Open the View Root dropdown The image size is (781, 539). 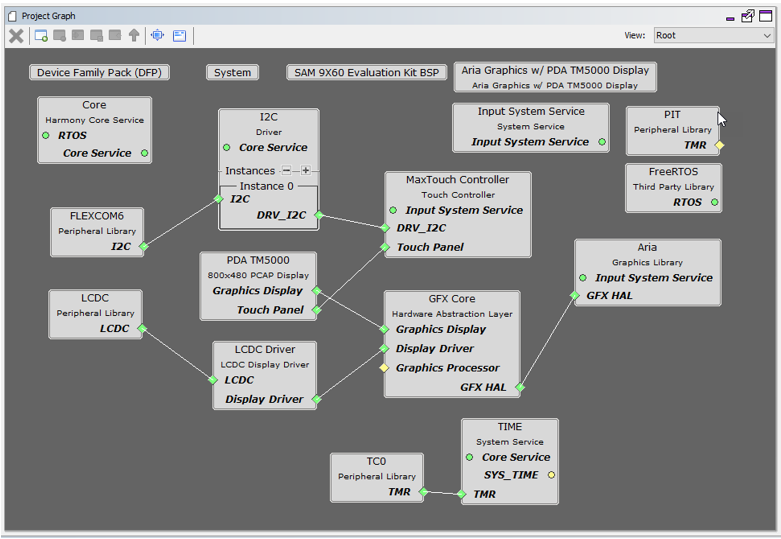click(713, 35)
